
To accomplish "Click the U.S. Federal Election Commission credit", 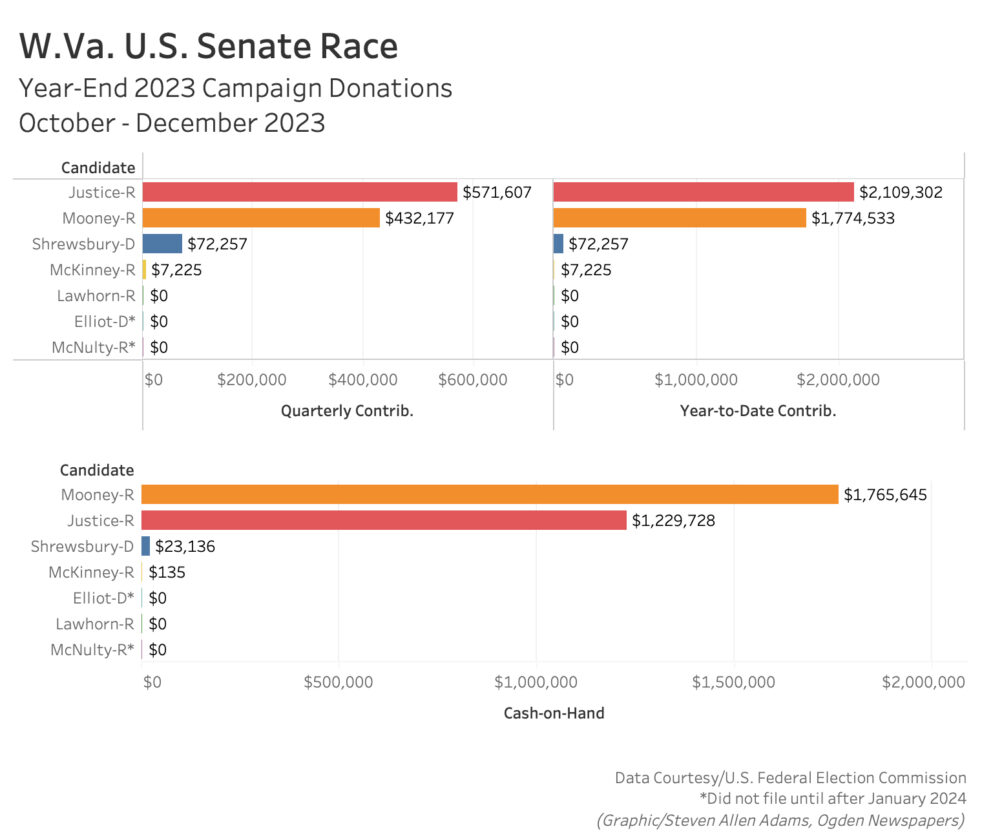I will (x=790, y=777).
